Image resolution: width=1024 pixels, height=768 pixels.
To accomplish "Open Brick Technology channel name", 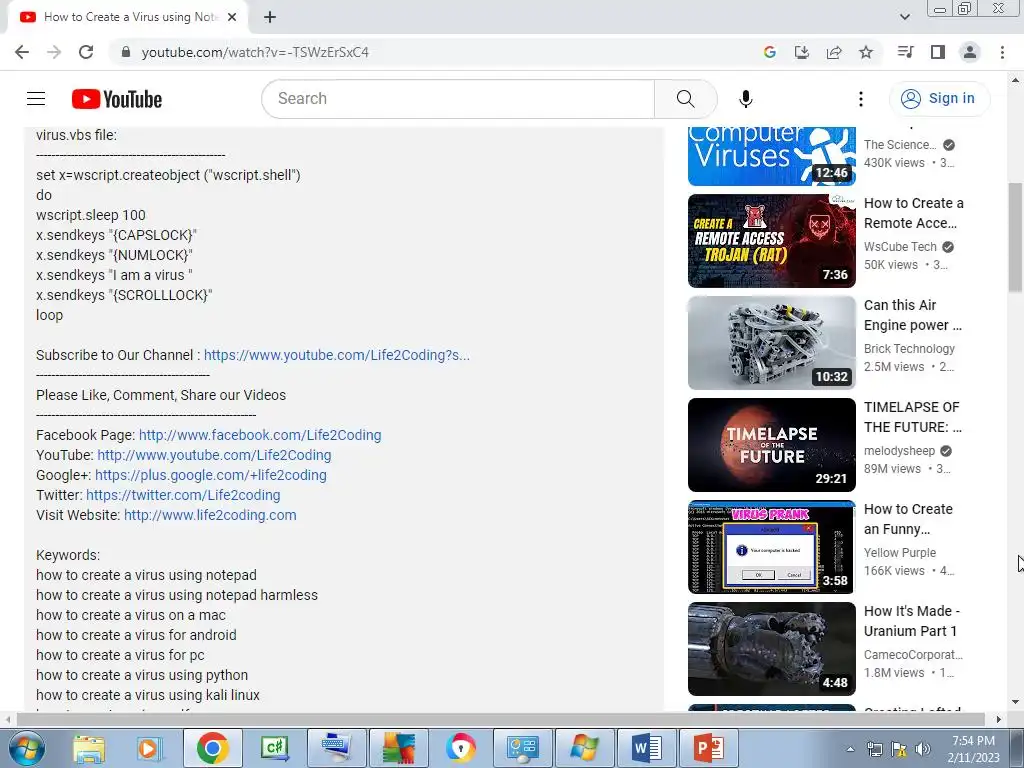I will click(909, 349).
